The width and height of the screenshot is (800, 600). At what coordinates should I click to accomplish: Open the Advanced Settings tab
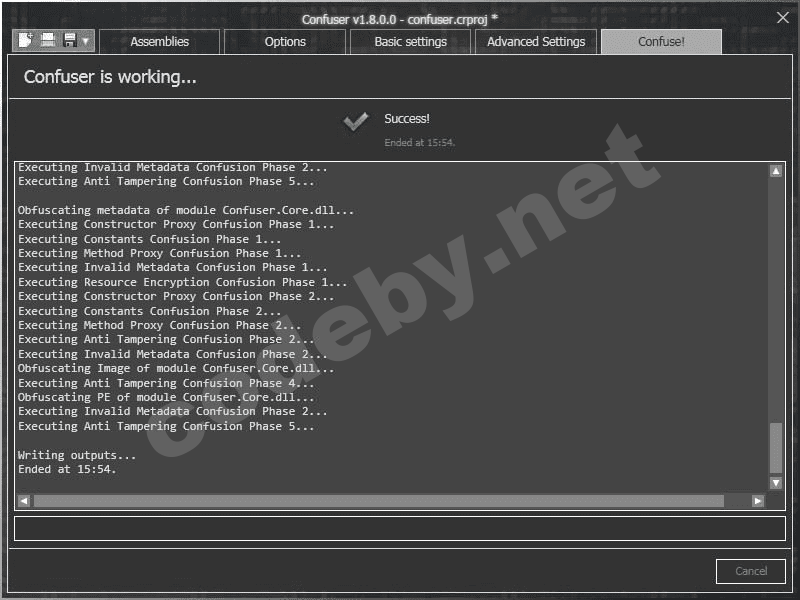tap(536, 42)
